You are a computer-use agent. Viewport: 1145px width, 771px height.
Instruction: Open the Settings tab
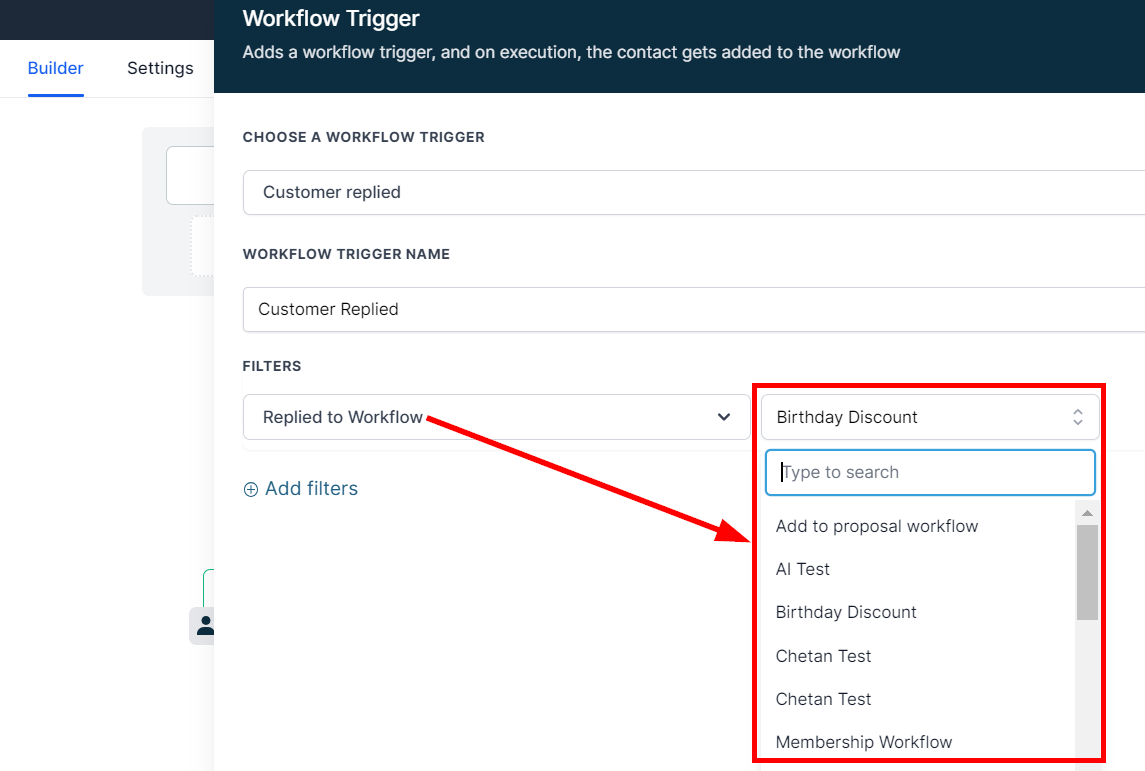(x=160, y=68)
